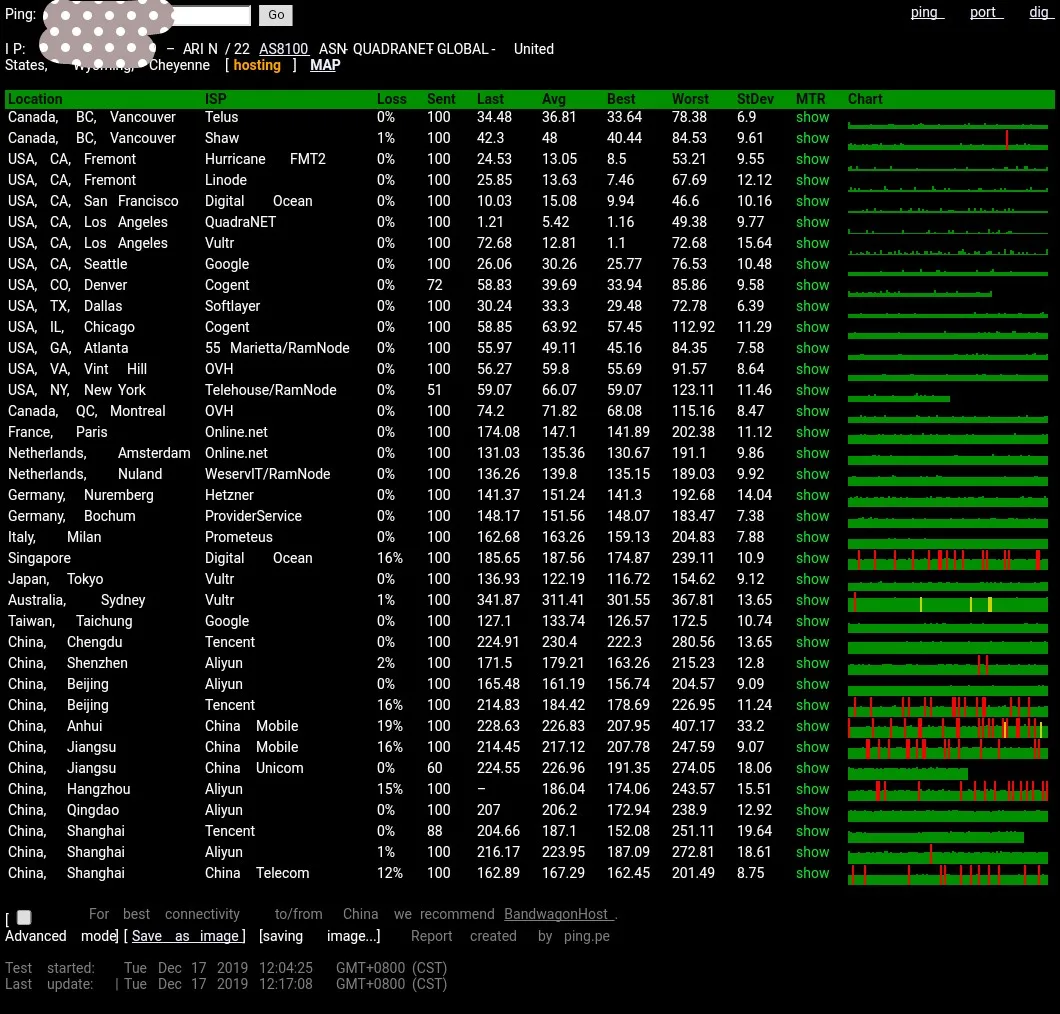The image size is (1060, 1014).
Task: Click the Location column header
Action: (x=34, y=99)
